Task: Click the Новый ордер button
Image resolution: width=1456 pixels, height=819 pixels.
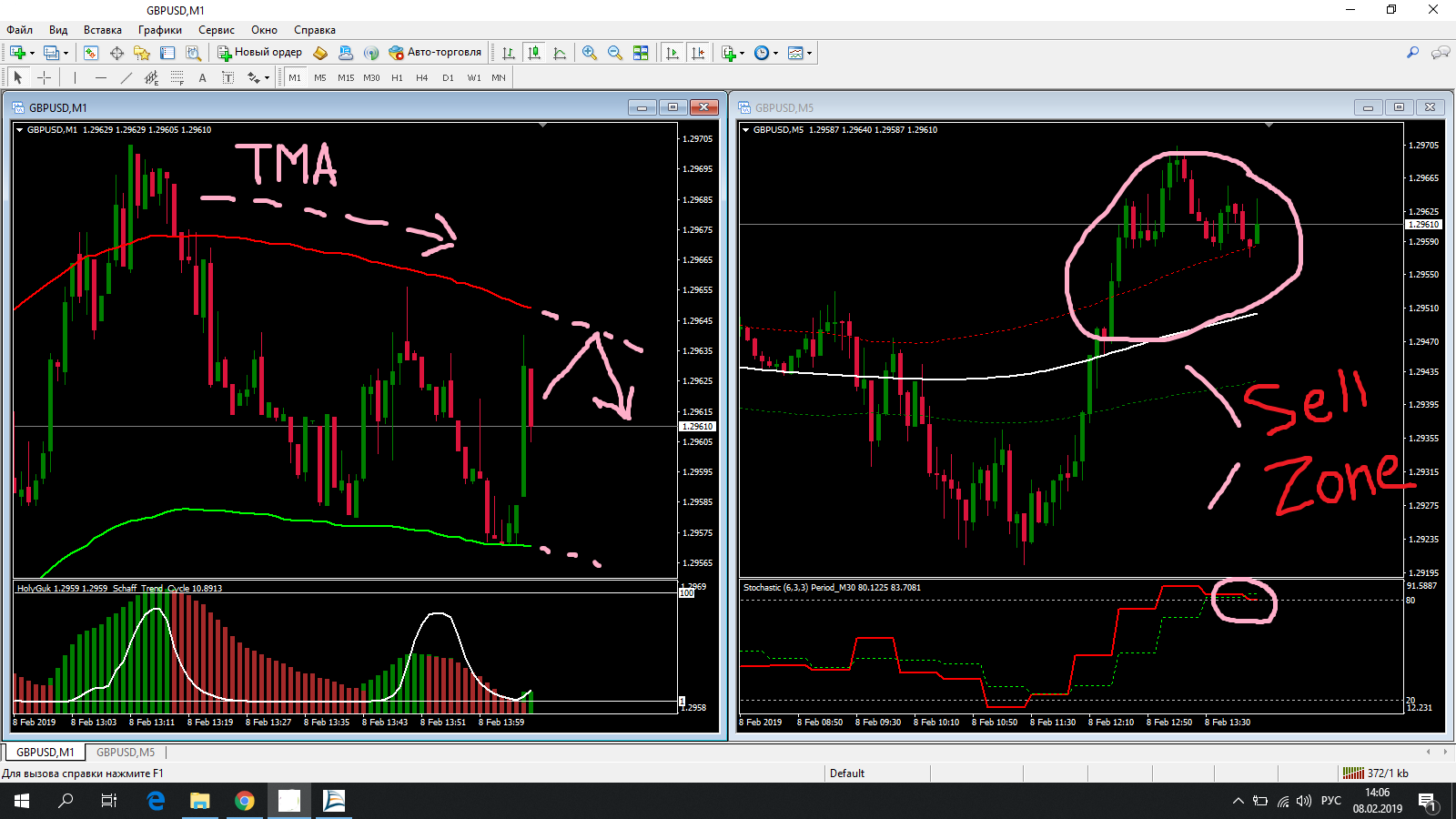Action: coord(259,53)
